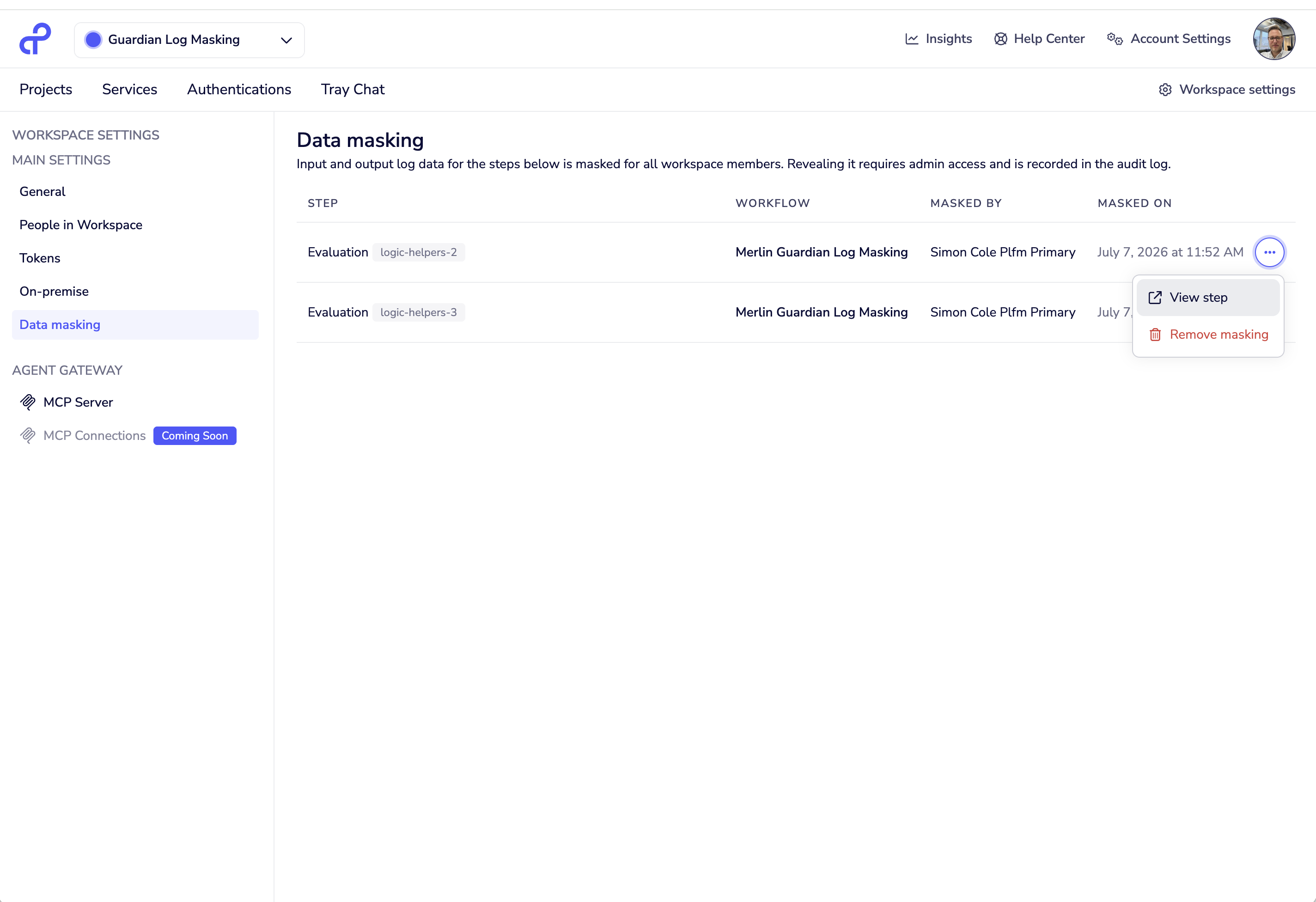1316x902 pixels.
Task: Open On-premise settings
Action: point(135,292)
